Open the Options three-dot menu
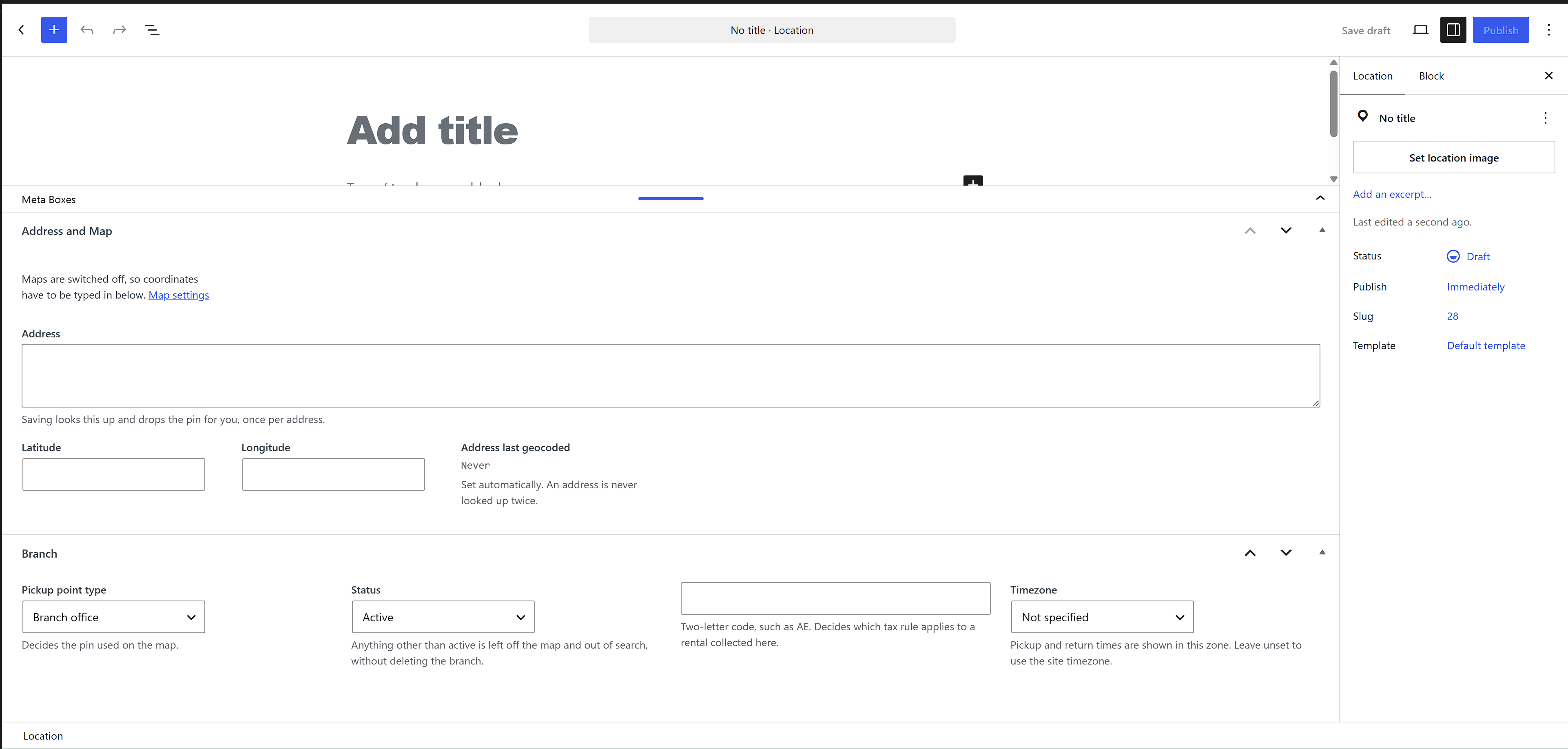Image resolution: width=1568 pixels, height=749 pixels. (x=1548, y=30)
